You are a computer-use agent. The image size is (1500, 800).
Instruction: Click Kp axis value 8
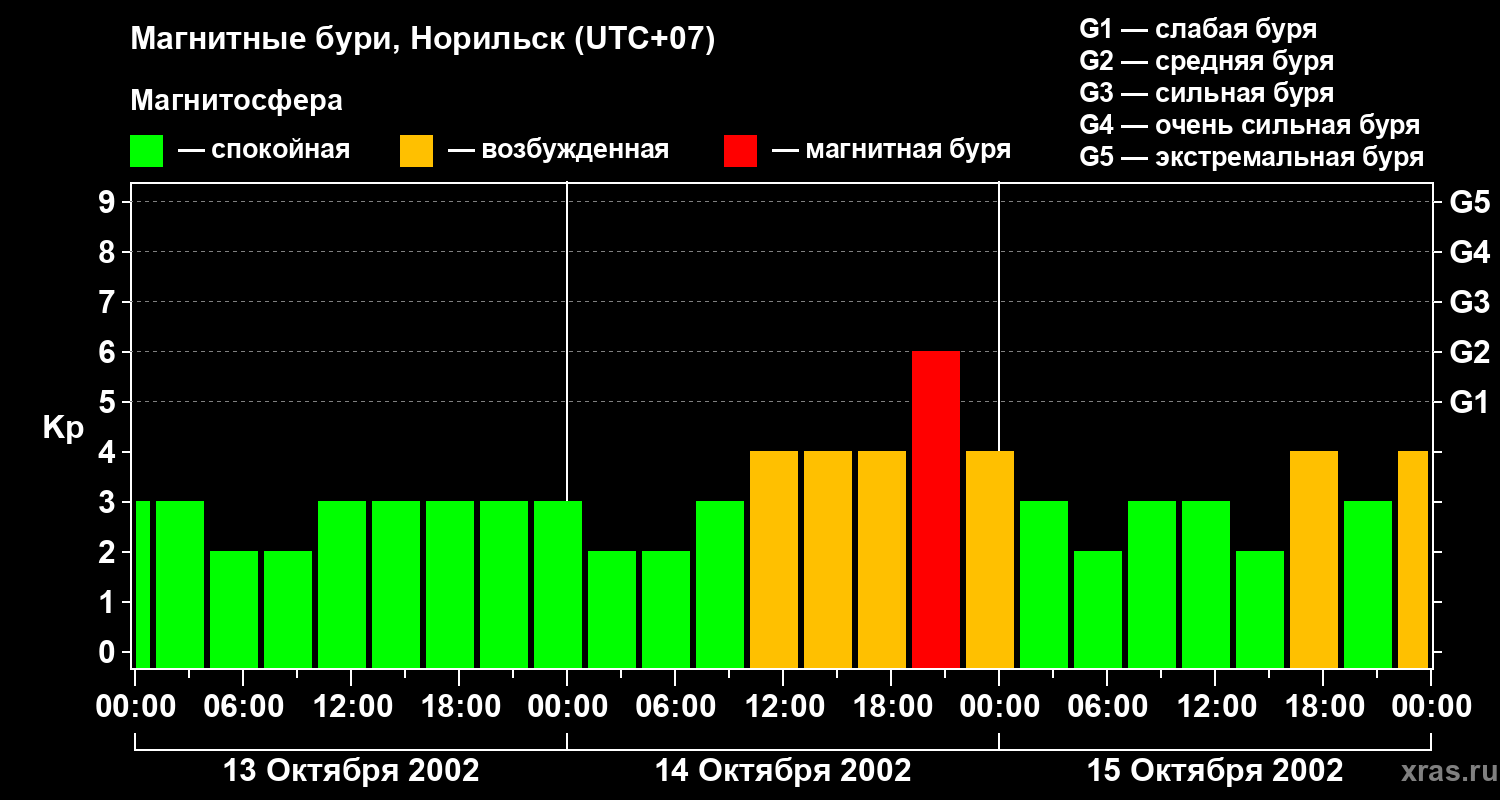click(x=109, y=252)
